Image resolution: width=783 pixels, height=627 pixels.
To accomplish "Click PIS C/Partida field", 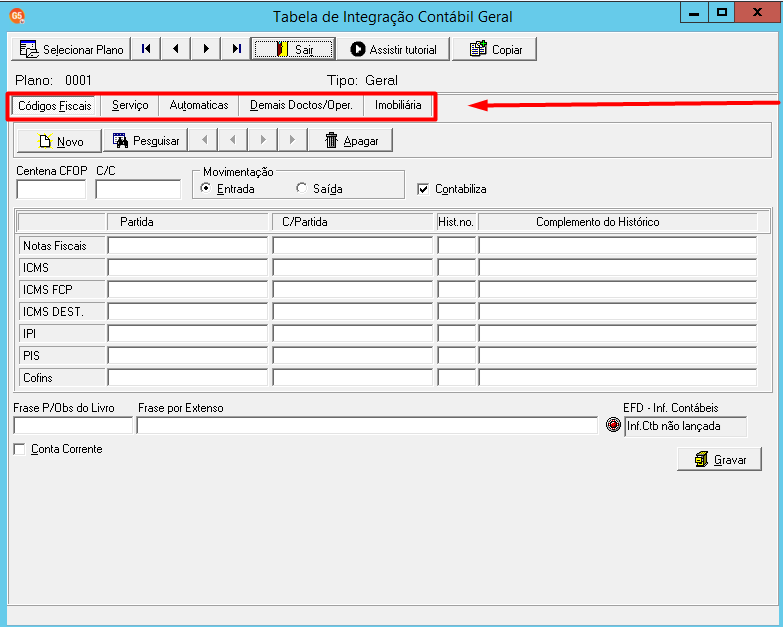I will [x=353, y=355].
